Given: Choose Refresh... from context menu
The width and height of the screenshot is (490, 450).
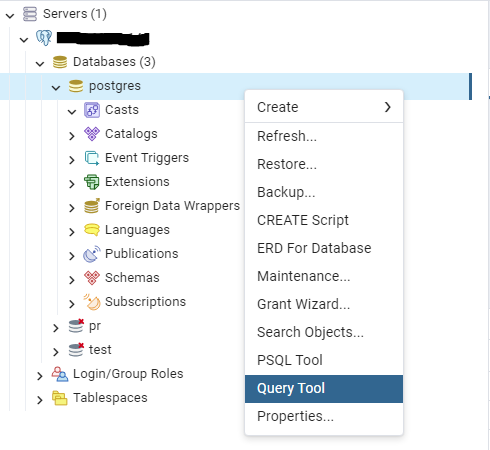Looking at the screenshot, I should (324, 136).
